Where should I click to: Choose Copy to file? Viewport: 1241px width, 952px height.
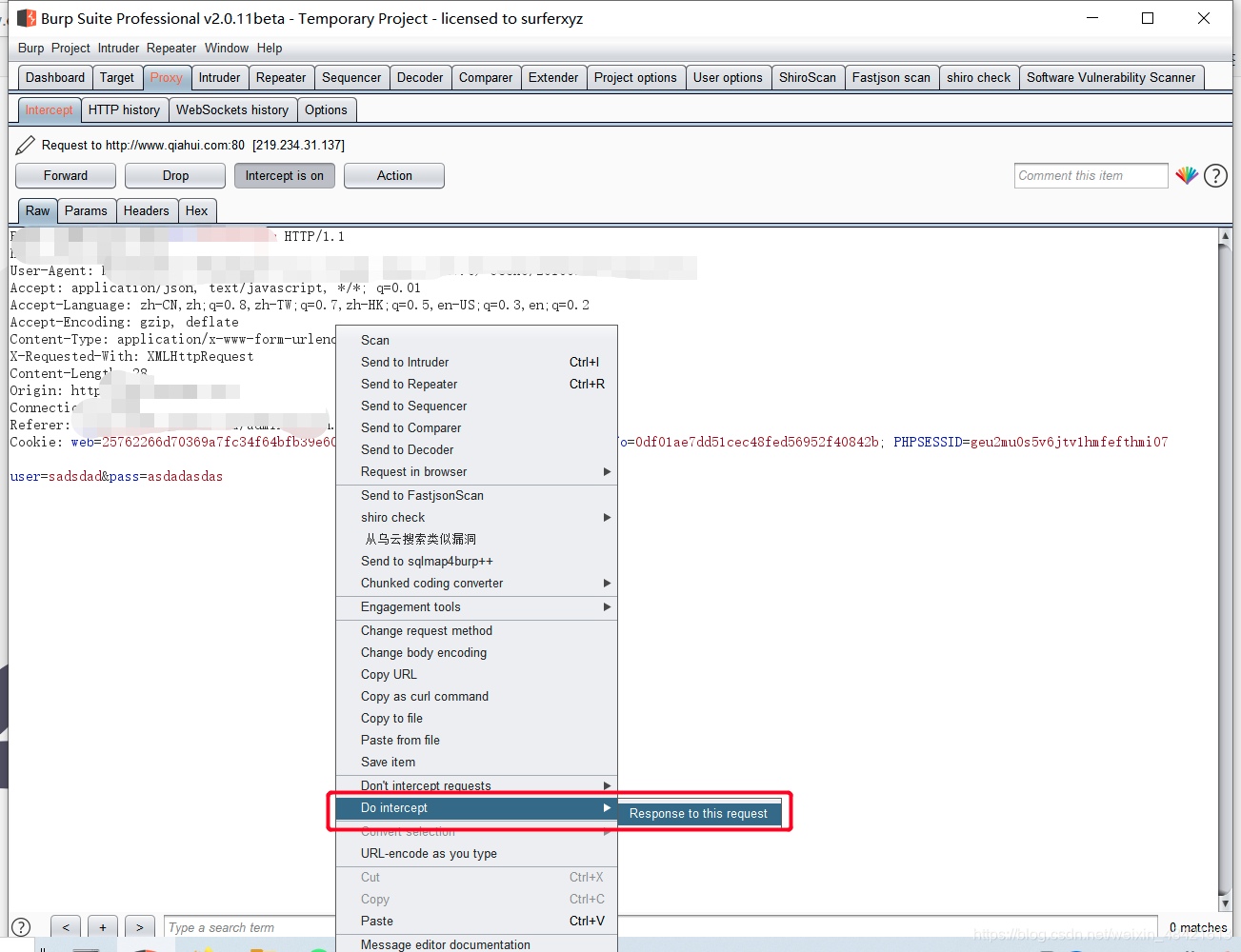coord(476,718)
